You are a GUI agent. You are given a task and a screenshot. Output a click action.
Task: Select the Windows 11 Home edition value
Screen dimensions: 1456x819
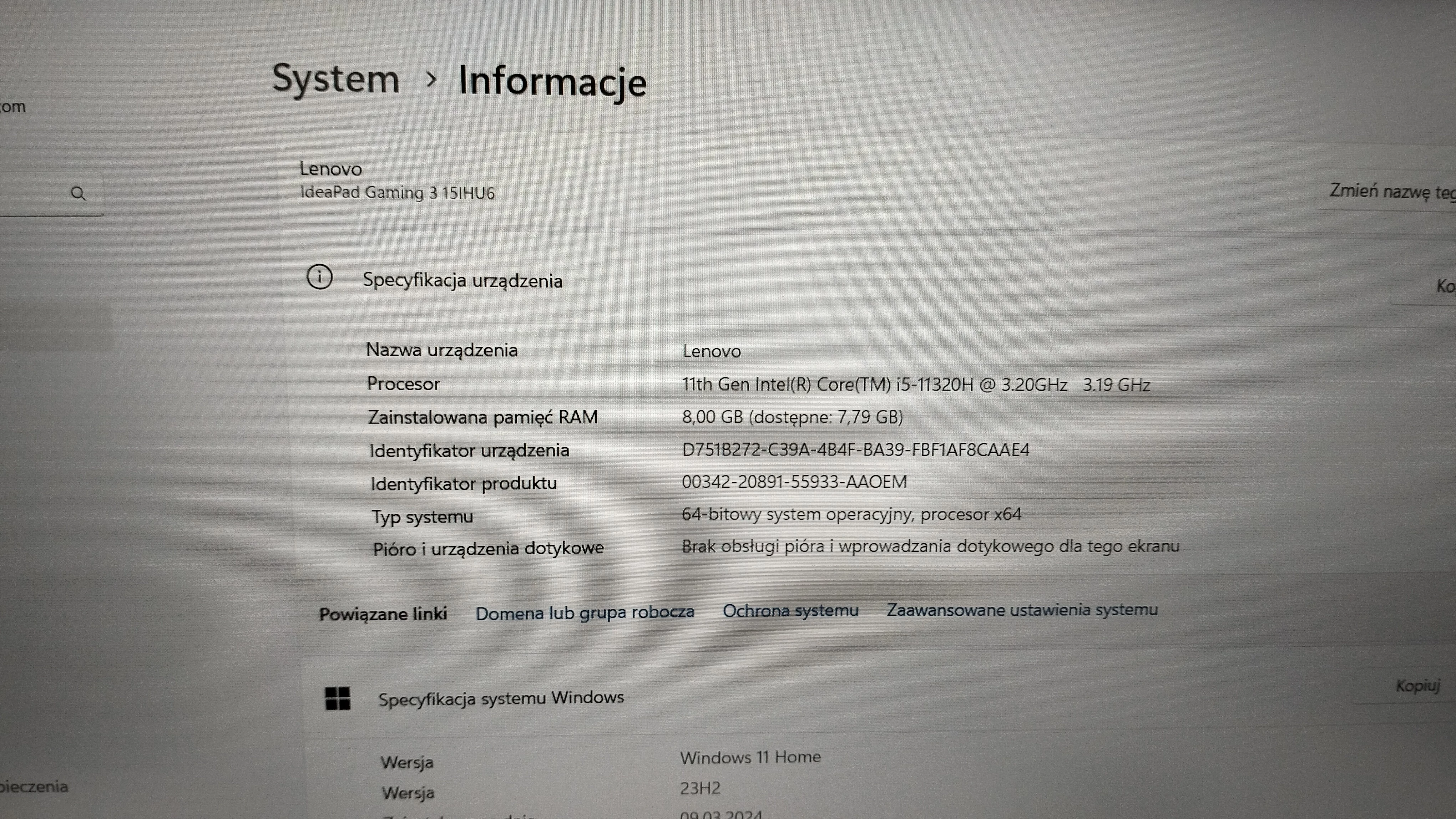(x=750, y=757)
